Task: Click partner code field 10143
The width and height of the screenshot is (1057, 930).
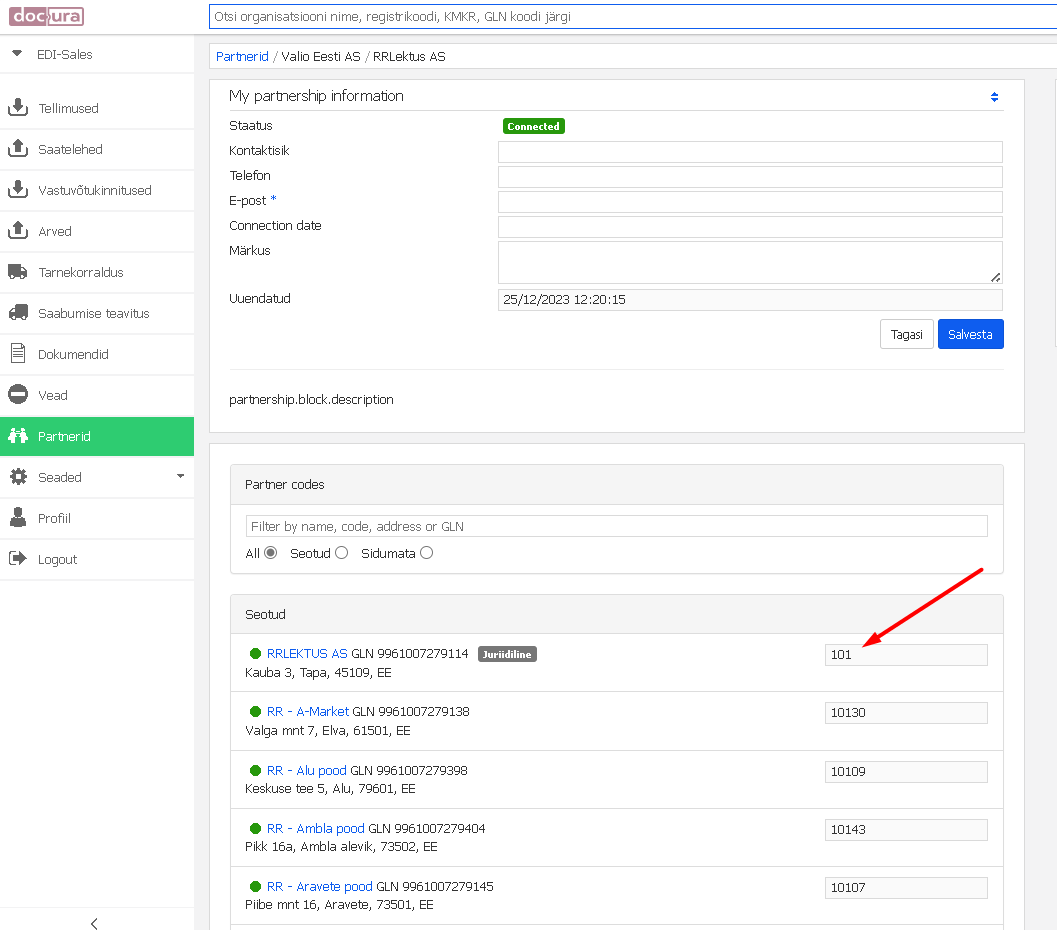Action: (906, 830)
